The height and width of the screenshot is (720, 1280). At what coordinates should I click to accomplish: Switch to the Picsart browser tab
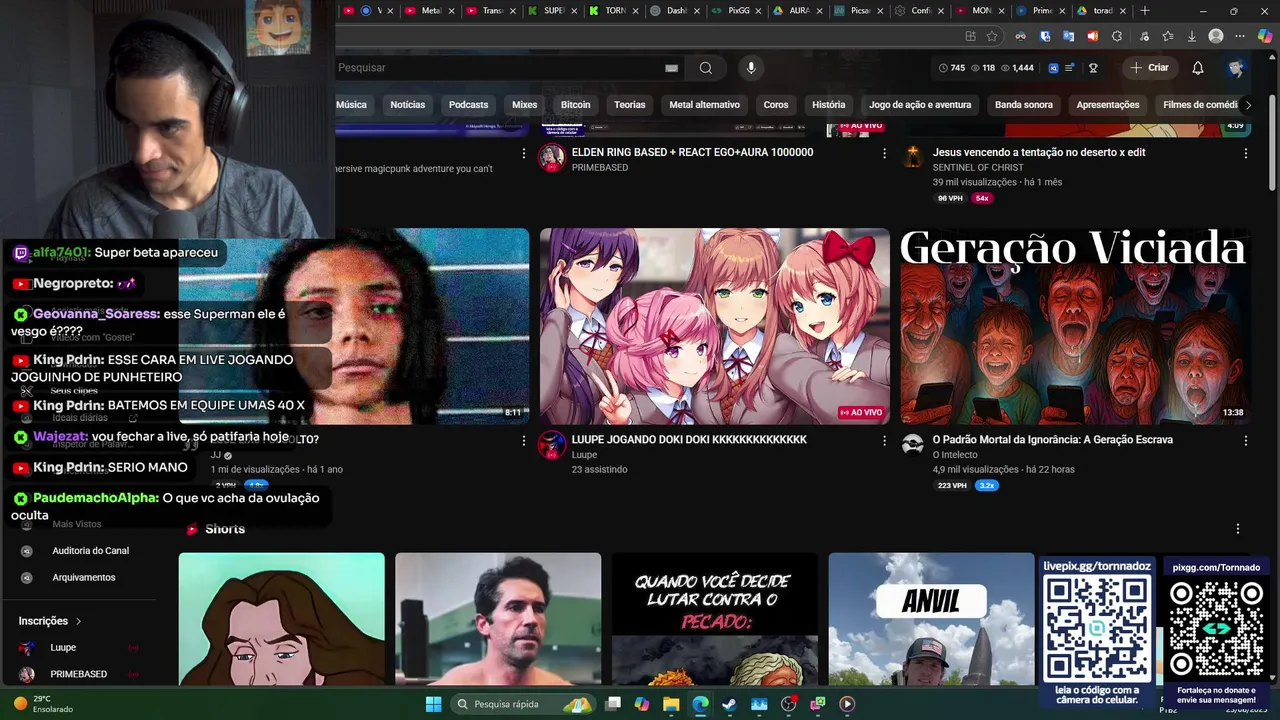point(858,11)
